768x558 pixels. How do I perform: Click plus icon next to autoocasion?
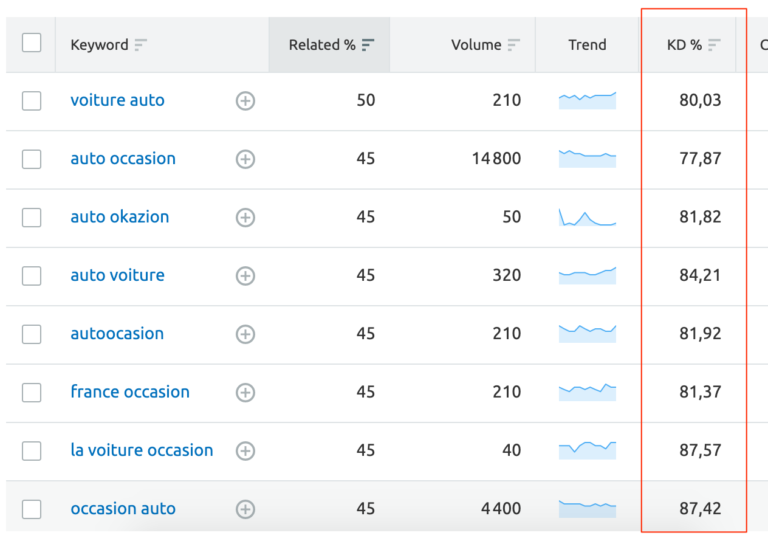point(245,334)
